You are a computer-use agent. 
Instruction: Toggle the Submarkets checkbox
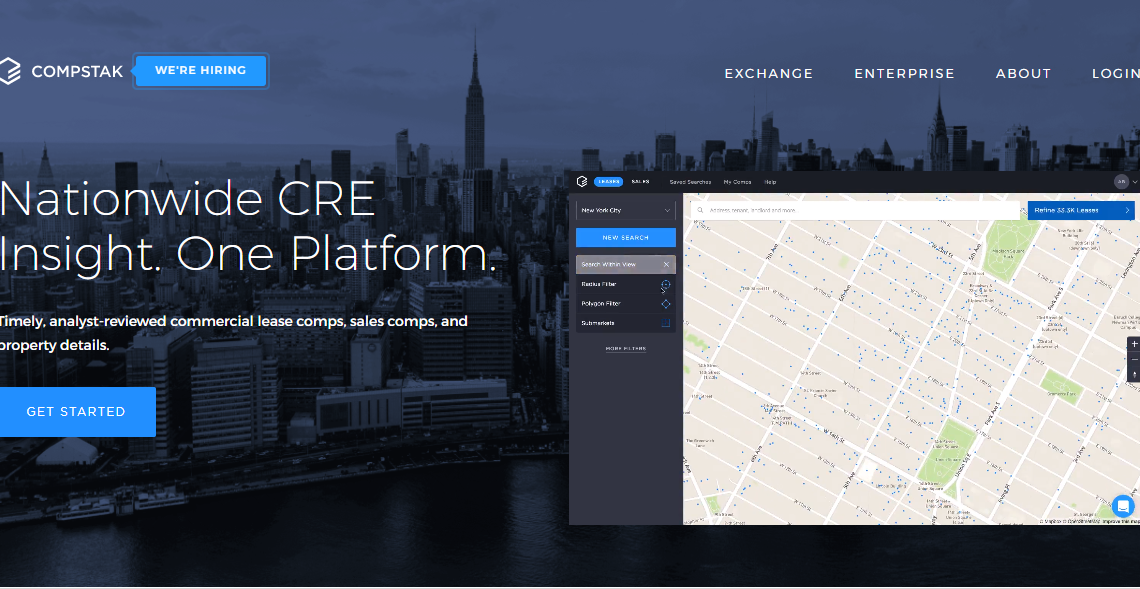tap(666, 323)
